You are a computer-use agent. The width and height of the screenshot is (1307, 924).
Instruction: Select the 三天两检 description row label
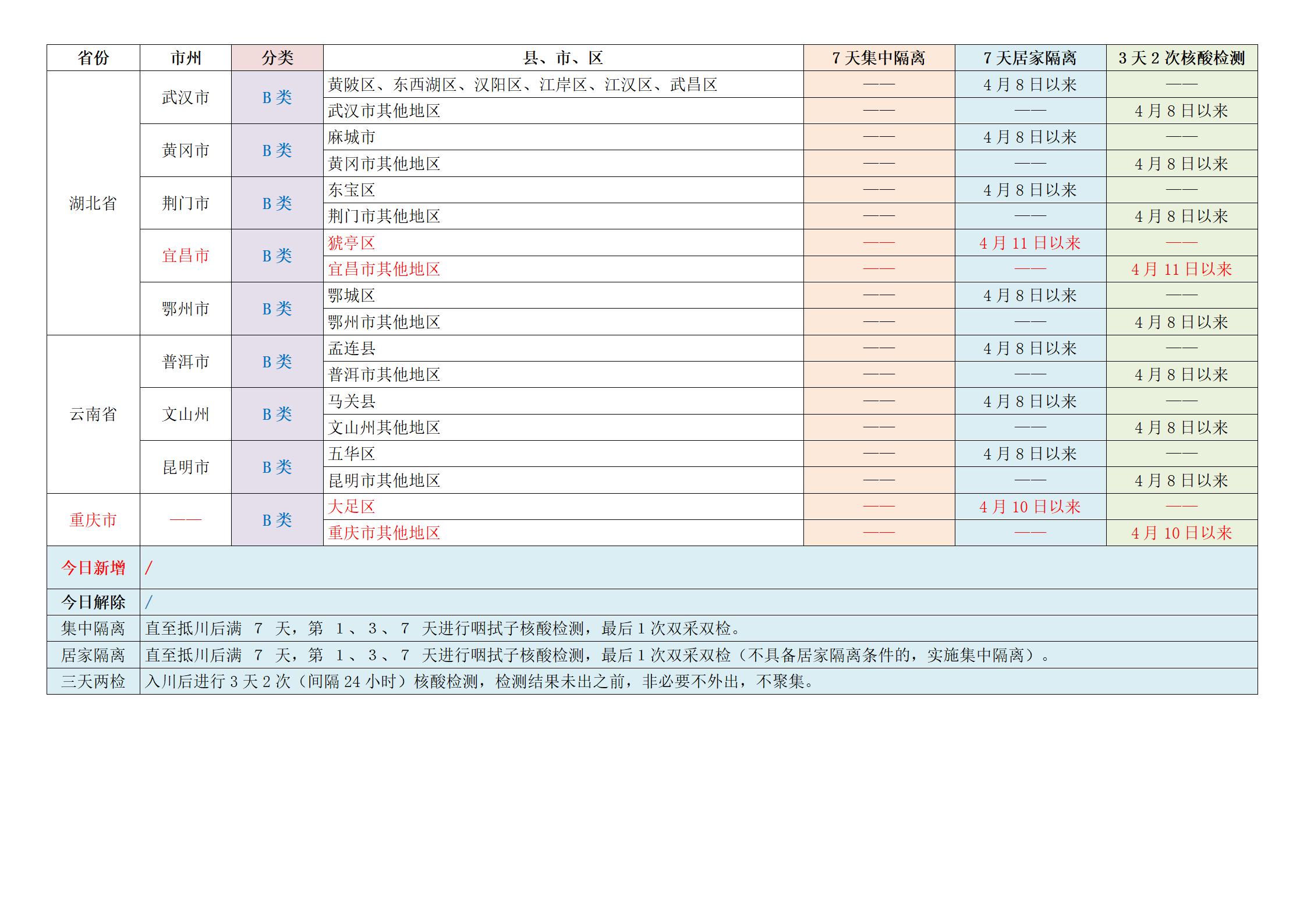point(93,681)
